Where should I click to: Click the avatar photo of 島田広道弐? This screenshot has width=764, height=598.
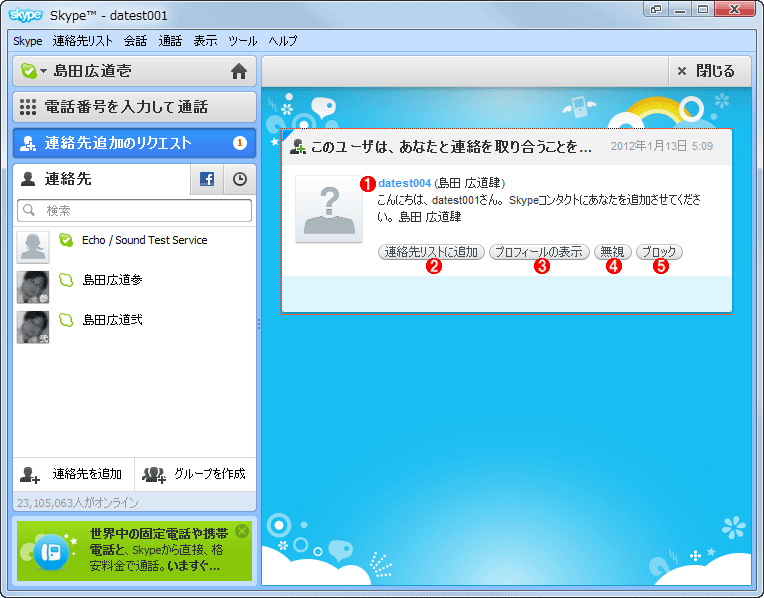[x=33, y=327]
